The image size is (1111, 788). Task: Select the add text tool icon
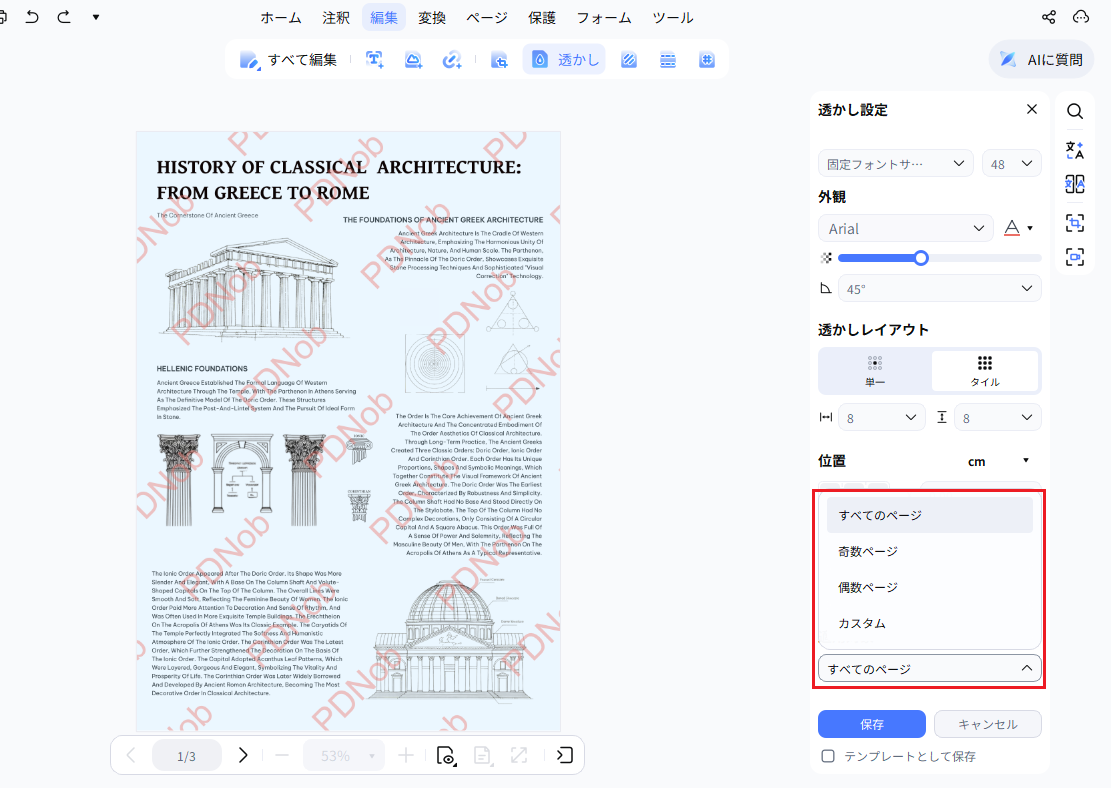(375, 60)
